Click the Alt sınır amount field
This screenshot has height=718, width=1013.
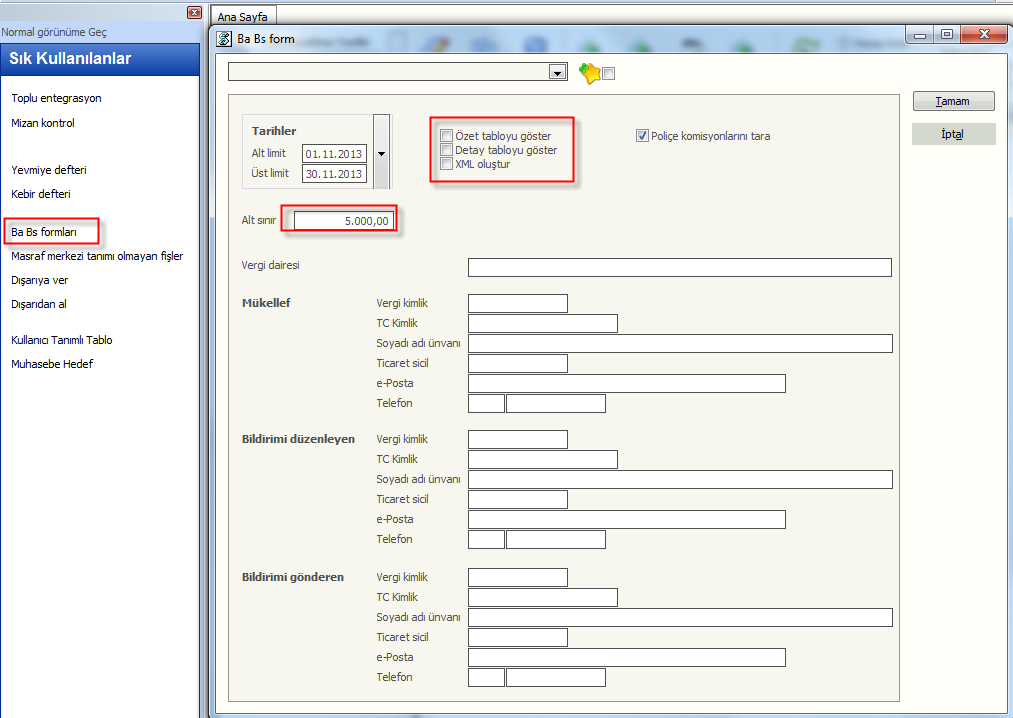coord(343,221)
